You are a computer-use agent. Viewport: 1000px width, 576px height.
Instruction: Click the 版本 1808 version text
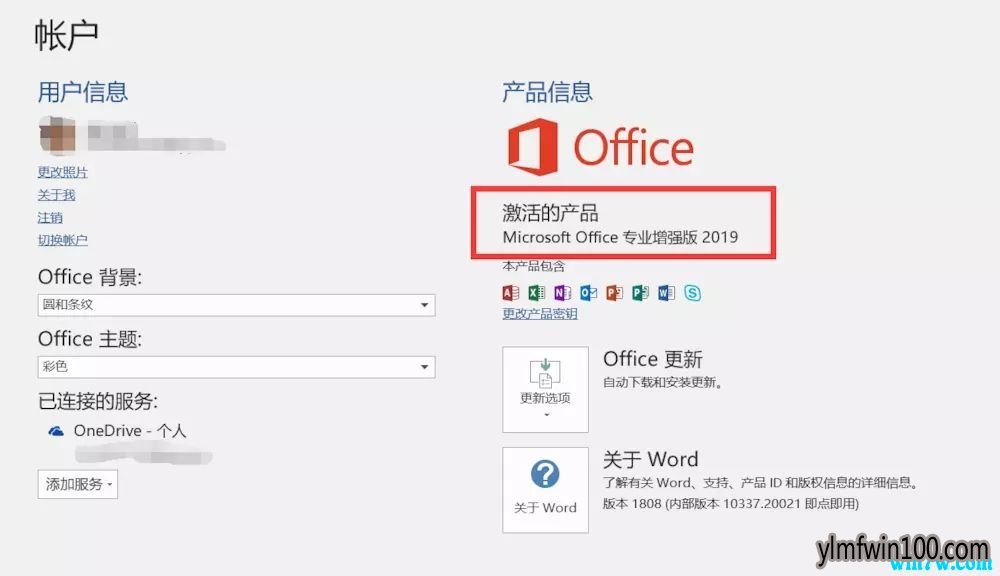[731, 504]
